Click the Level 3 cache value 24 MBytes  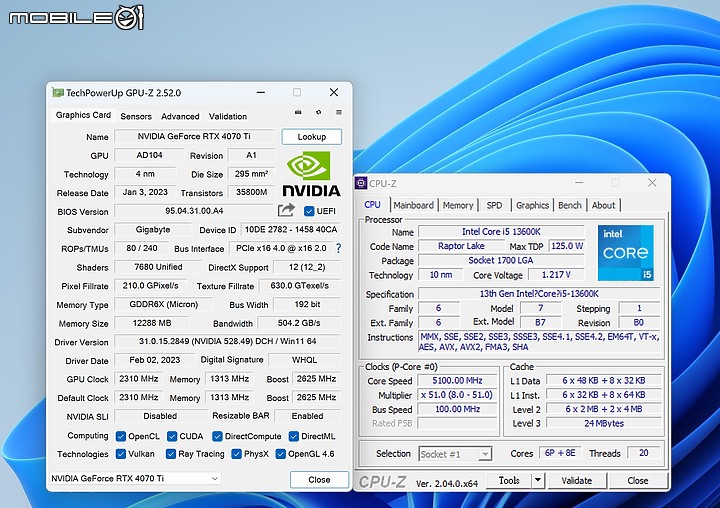[x=604, y=423]
